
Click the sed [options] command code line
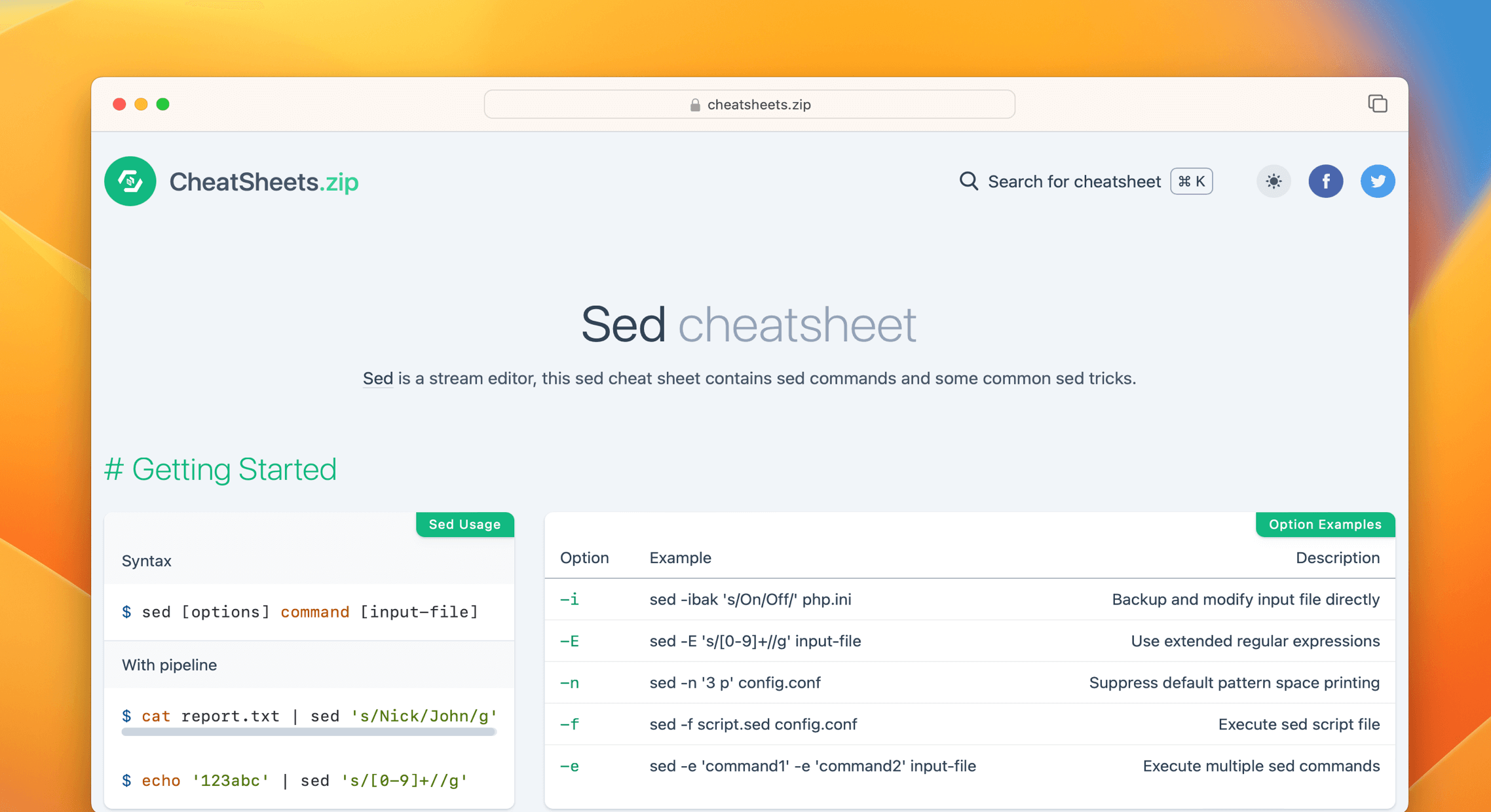[301, 612]
